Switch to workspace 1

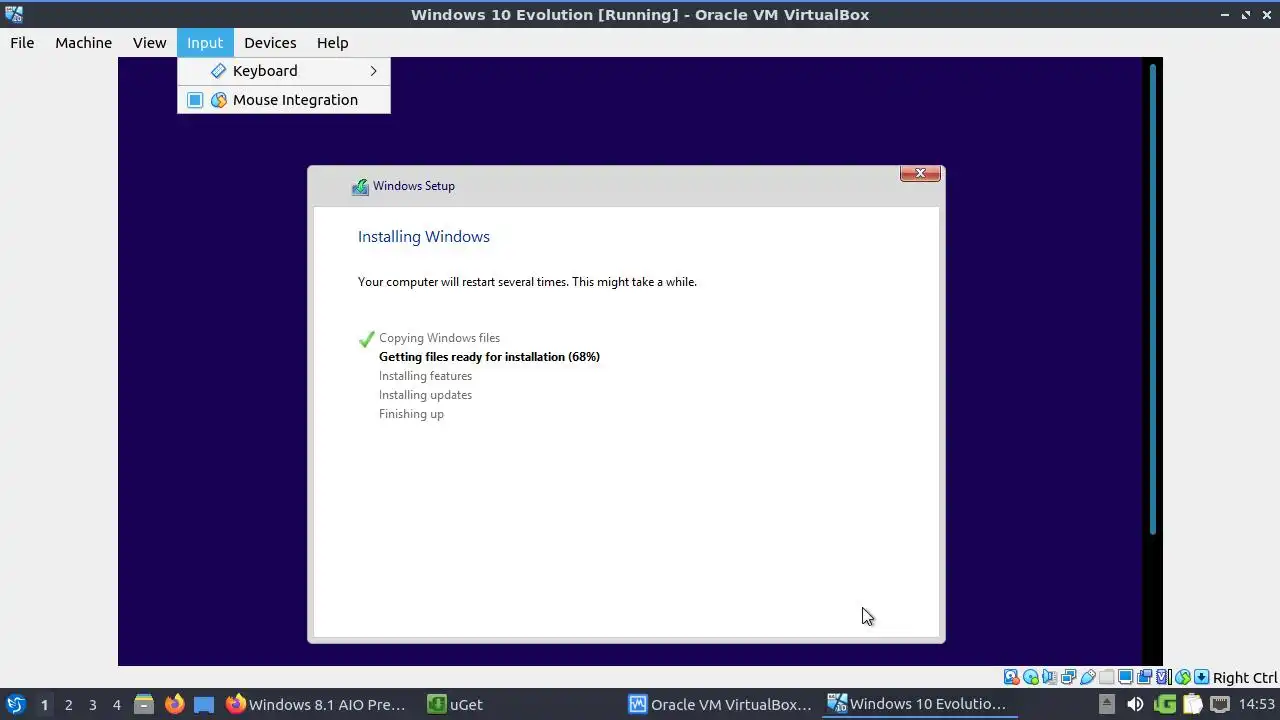[44, 704]
